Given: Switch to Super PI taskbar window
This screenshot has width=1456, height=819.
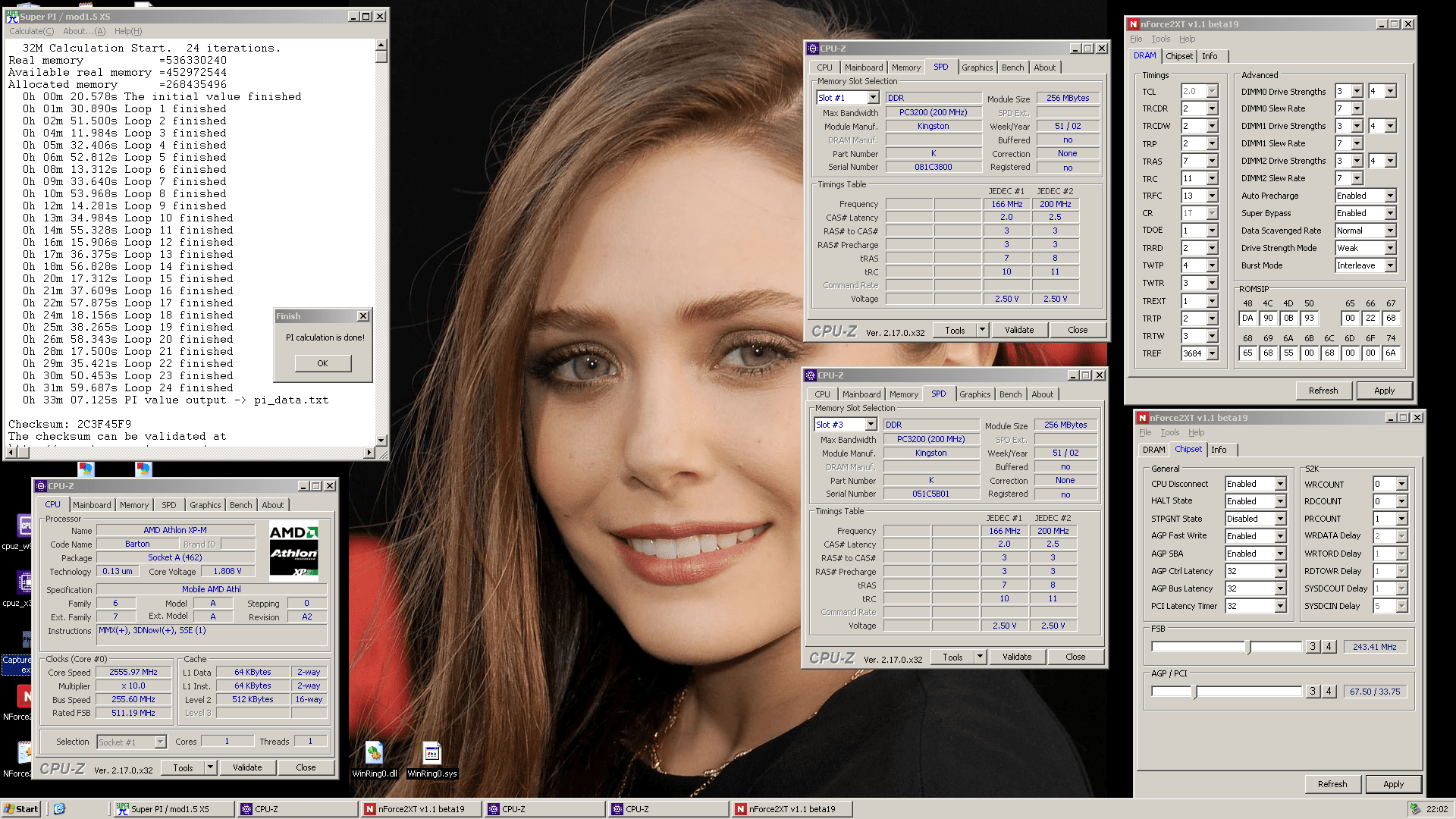Looking at the screenshot, I should tap(172, 809).
